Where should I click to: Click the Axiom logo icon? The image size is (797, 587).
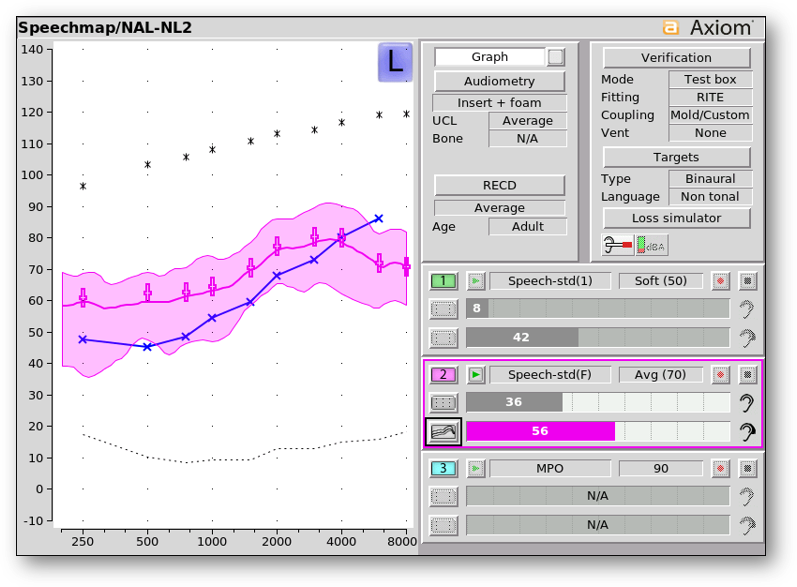click(x=670, y=27)
